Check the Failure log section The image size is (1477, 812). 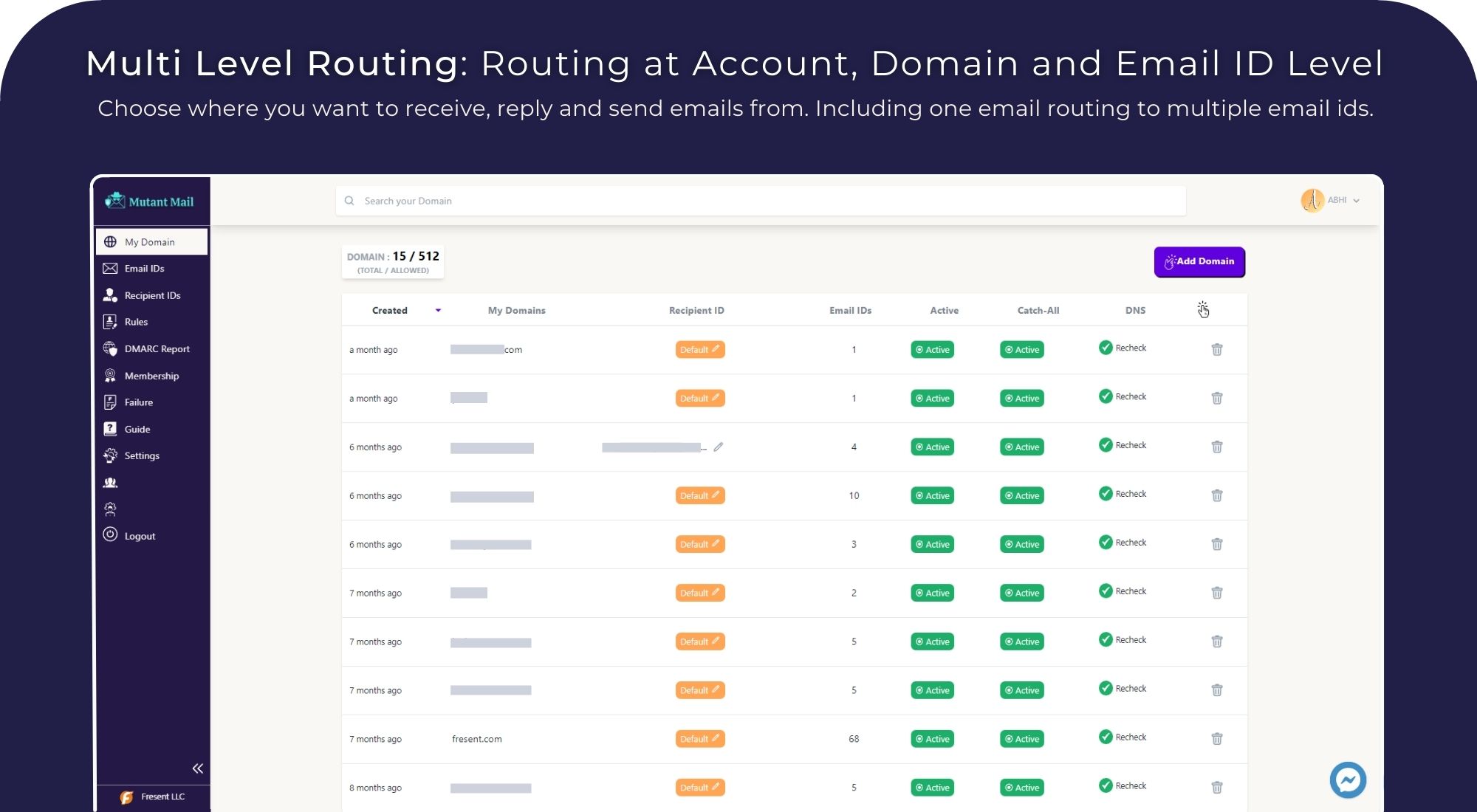tap(138, 402)
